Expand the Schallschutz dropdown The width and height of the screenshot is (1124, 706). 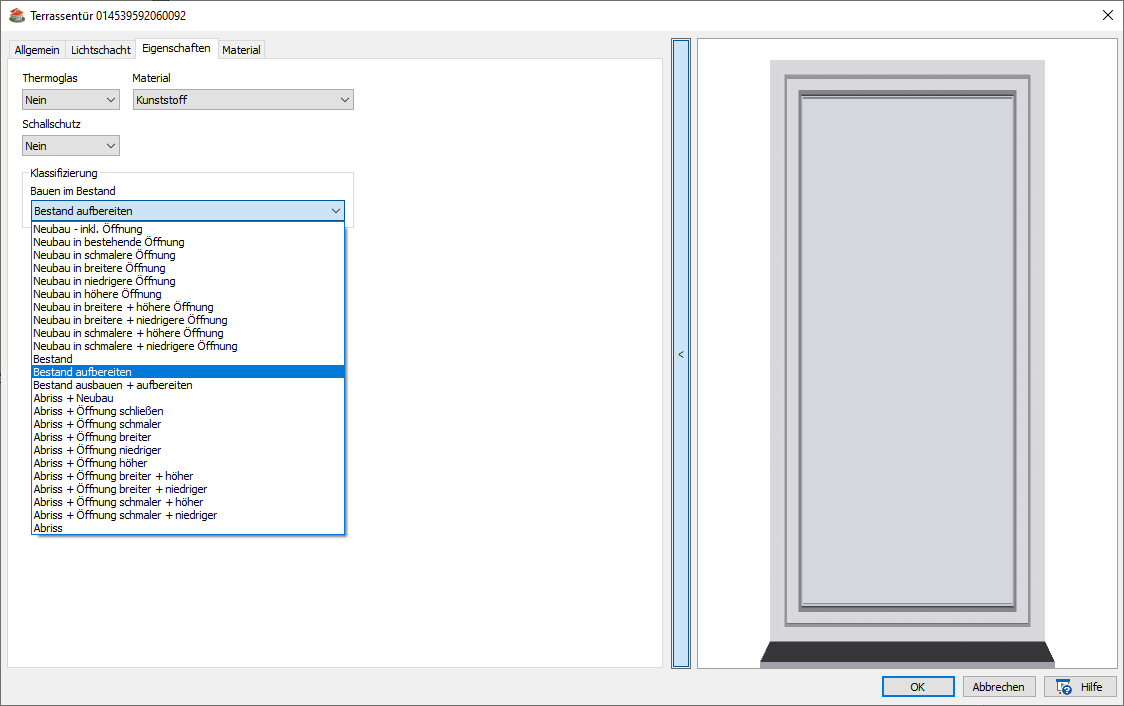click(x=70, y=146)
